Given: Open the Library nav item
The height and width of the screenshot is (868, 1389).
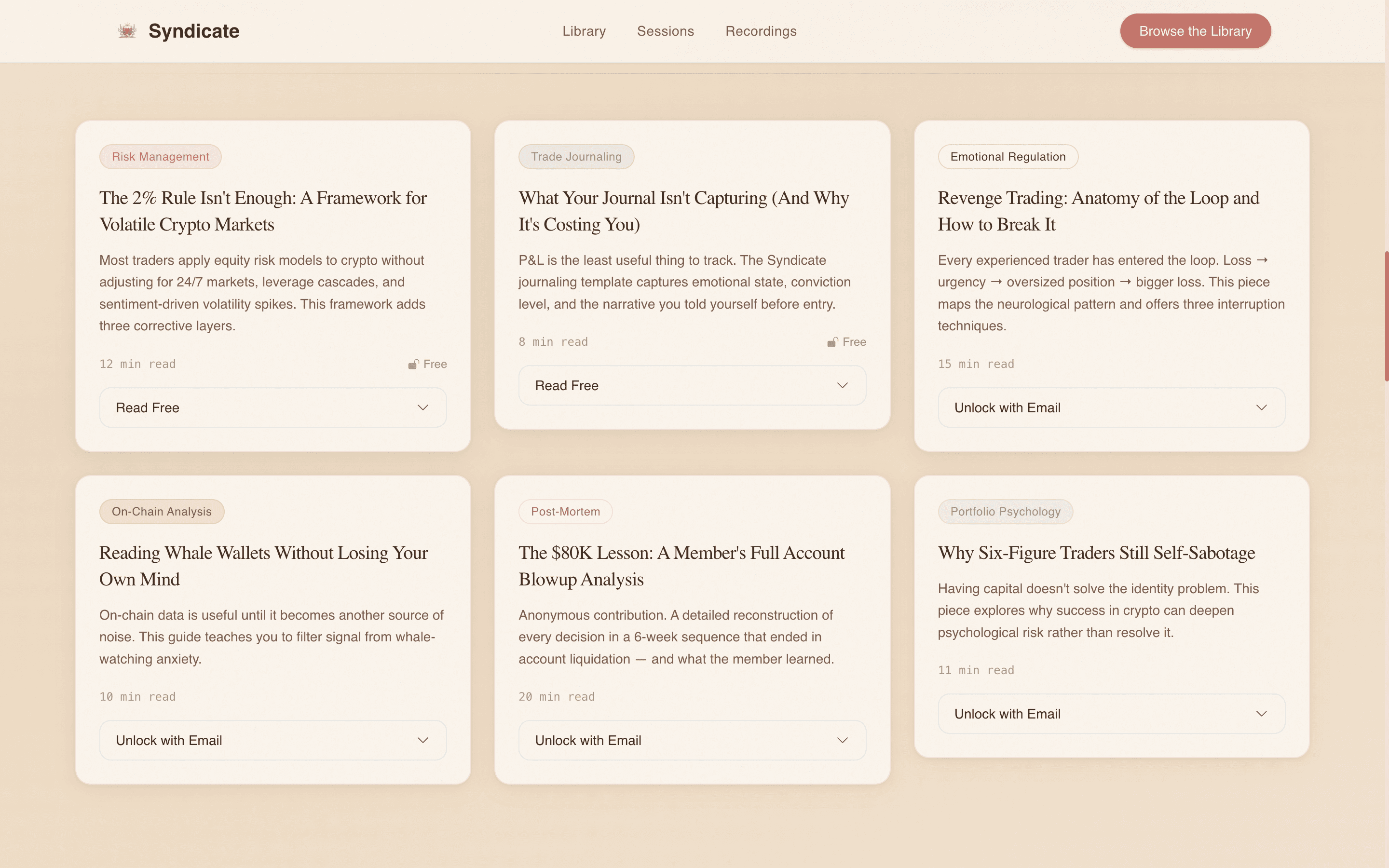Looking at the screenshot, I should click(584, 31).
